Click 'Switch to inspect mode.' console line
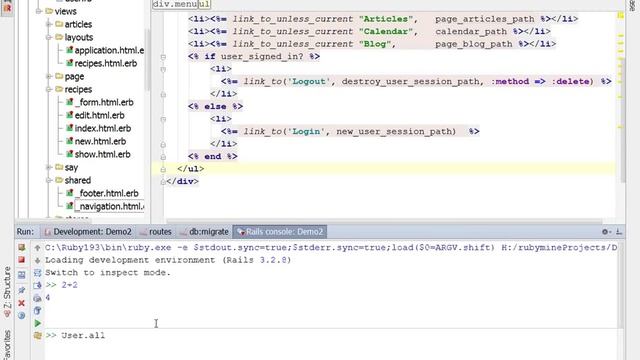Image resolution: width=640 pixels, height=360 pixels. click(x=108, y=273)
